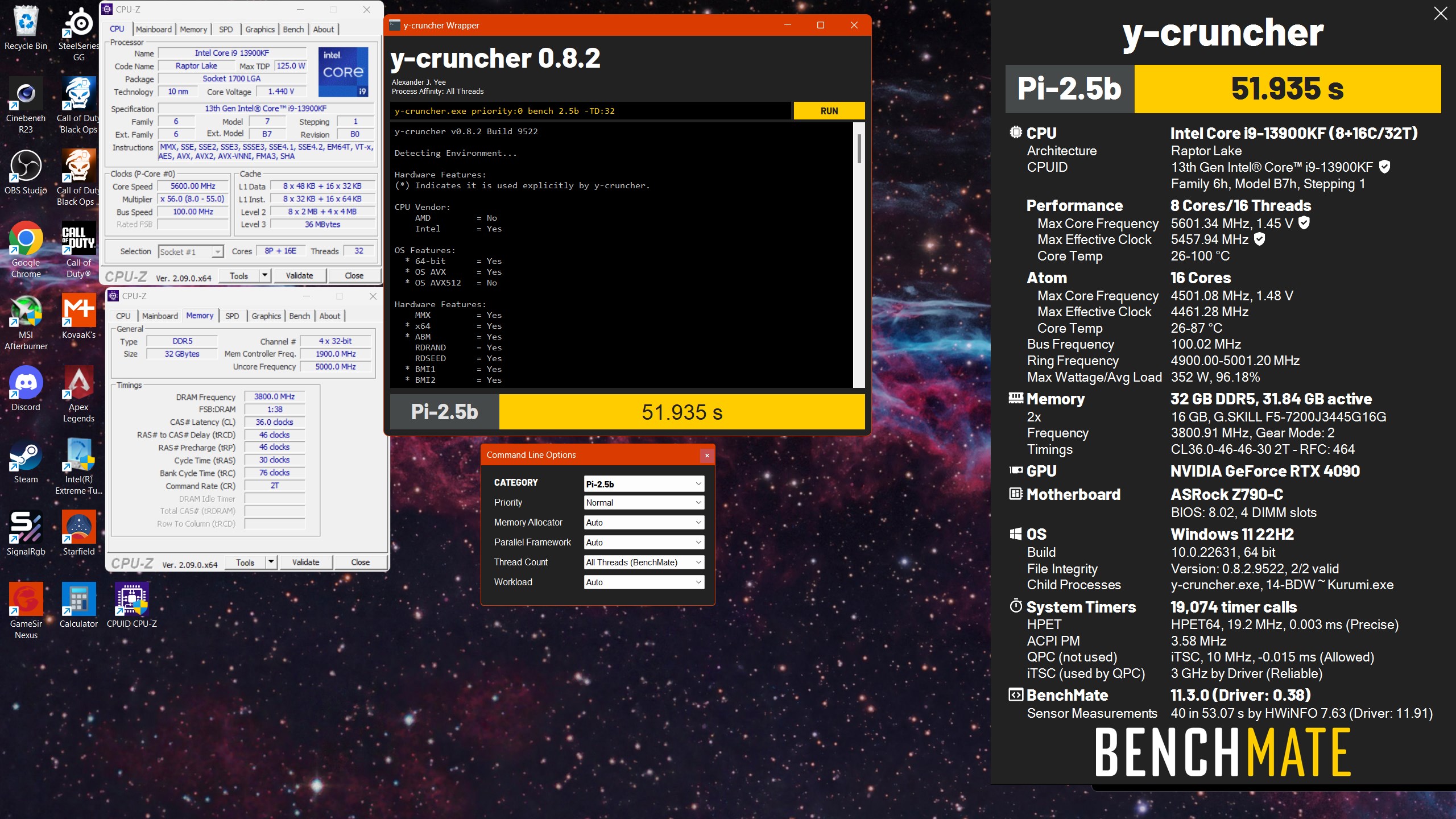
Task: Open CPUID CPU-Z desktop shortcut
Action: tap(131, 605)
